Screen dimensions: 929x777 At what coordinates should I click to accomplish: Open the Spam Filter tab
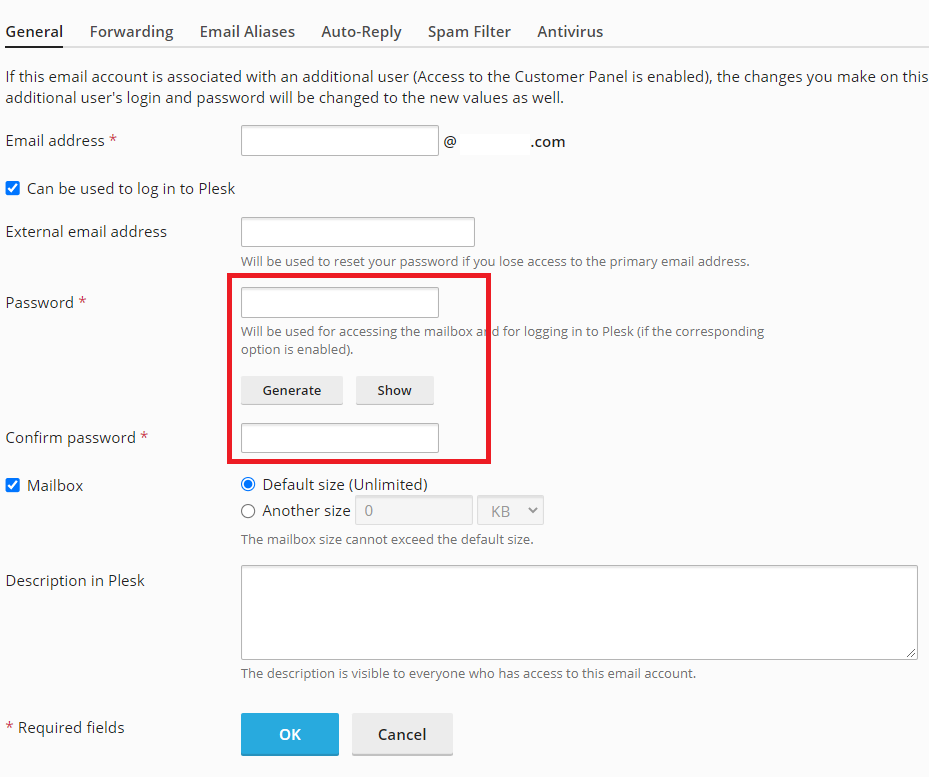coord(469,31)
